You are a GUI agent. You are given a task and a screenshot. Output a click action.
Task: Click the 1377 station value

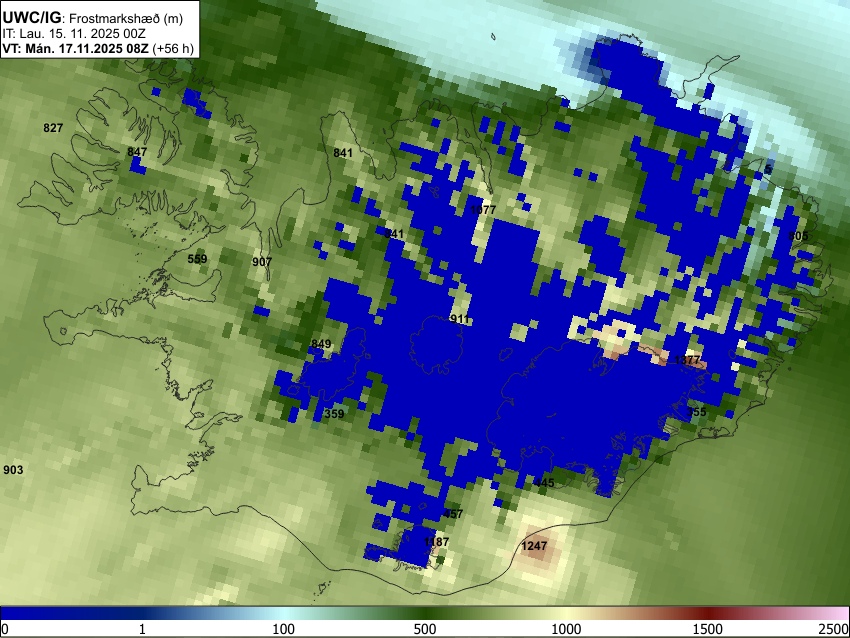tap(687, 360)
